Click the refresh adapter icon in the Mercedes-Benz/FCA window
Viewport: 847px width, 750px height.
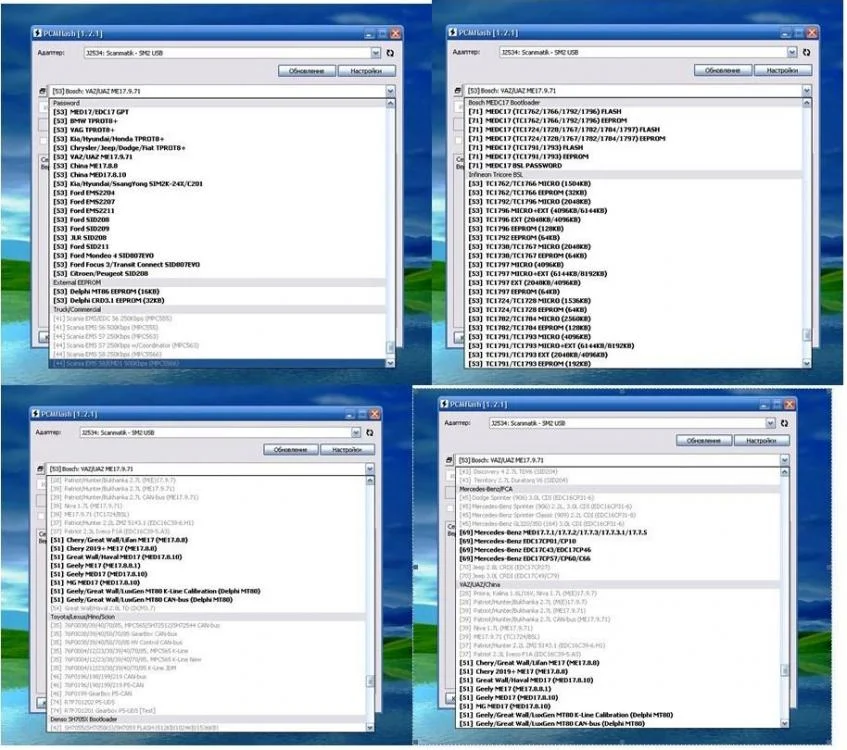point(784,423)
